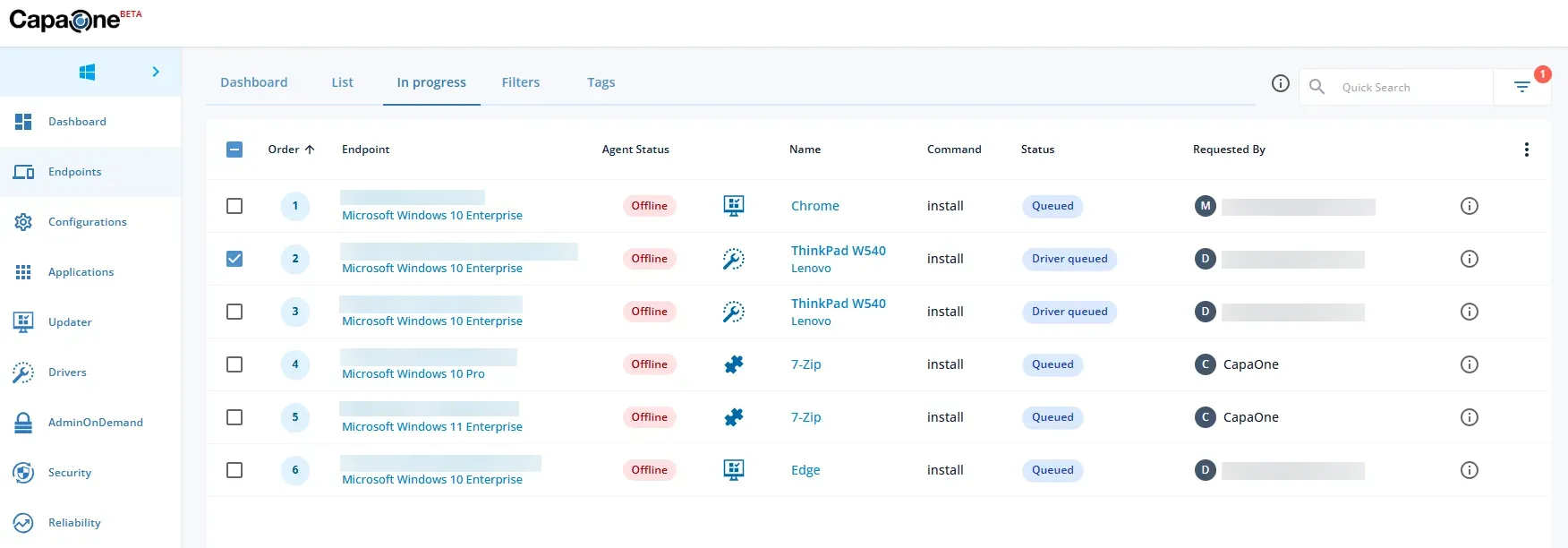Check the row 5 7-Zip checkbox

click(x=234, y=417)
